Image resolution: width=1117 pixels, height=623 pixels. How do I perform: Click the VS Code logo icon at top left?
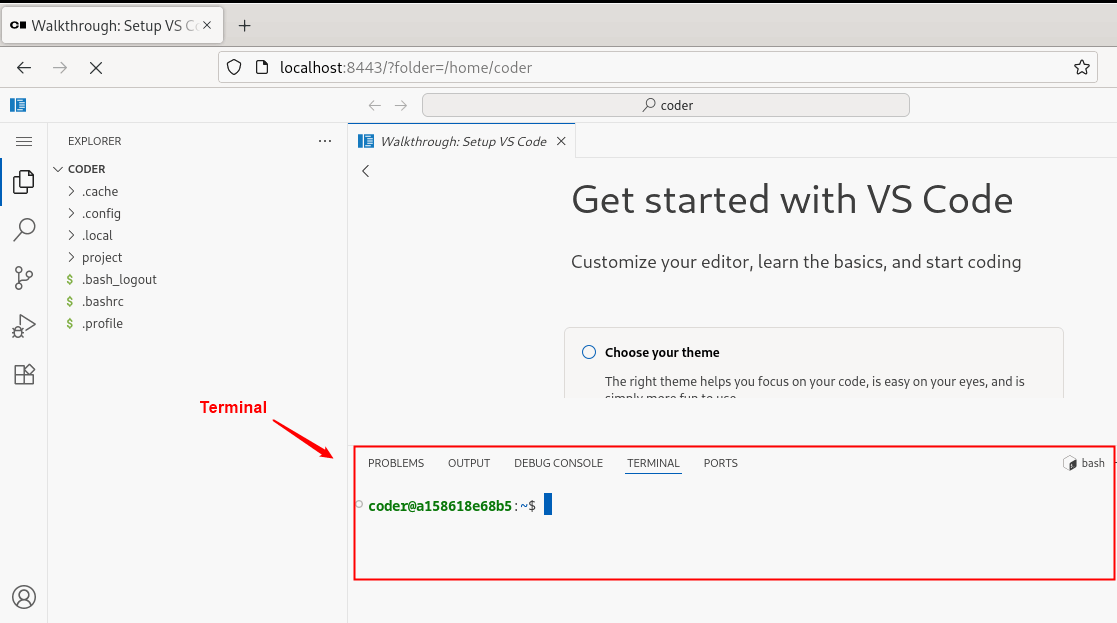[x=18, y=105]
